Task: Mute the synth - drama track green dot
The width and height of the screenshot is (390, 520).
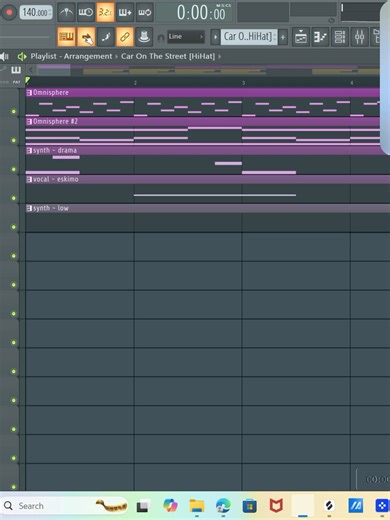Action: [x=14, y=169]
